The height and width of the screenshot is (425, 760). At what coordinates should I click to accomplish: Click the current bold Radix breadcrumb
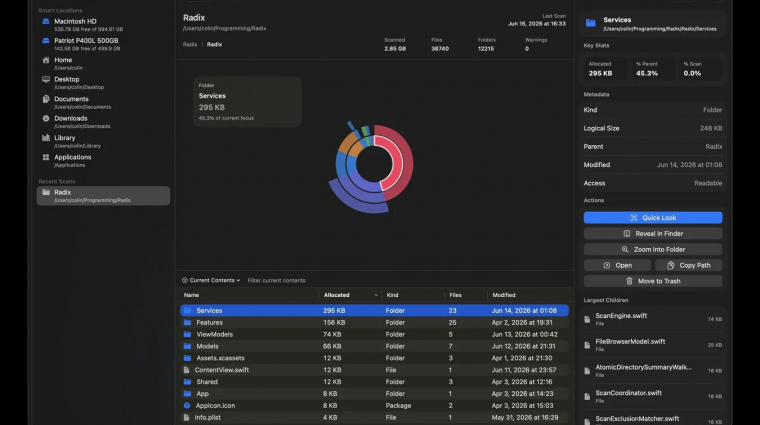[x=214, y=45]
